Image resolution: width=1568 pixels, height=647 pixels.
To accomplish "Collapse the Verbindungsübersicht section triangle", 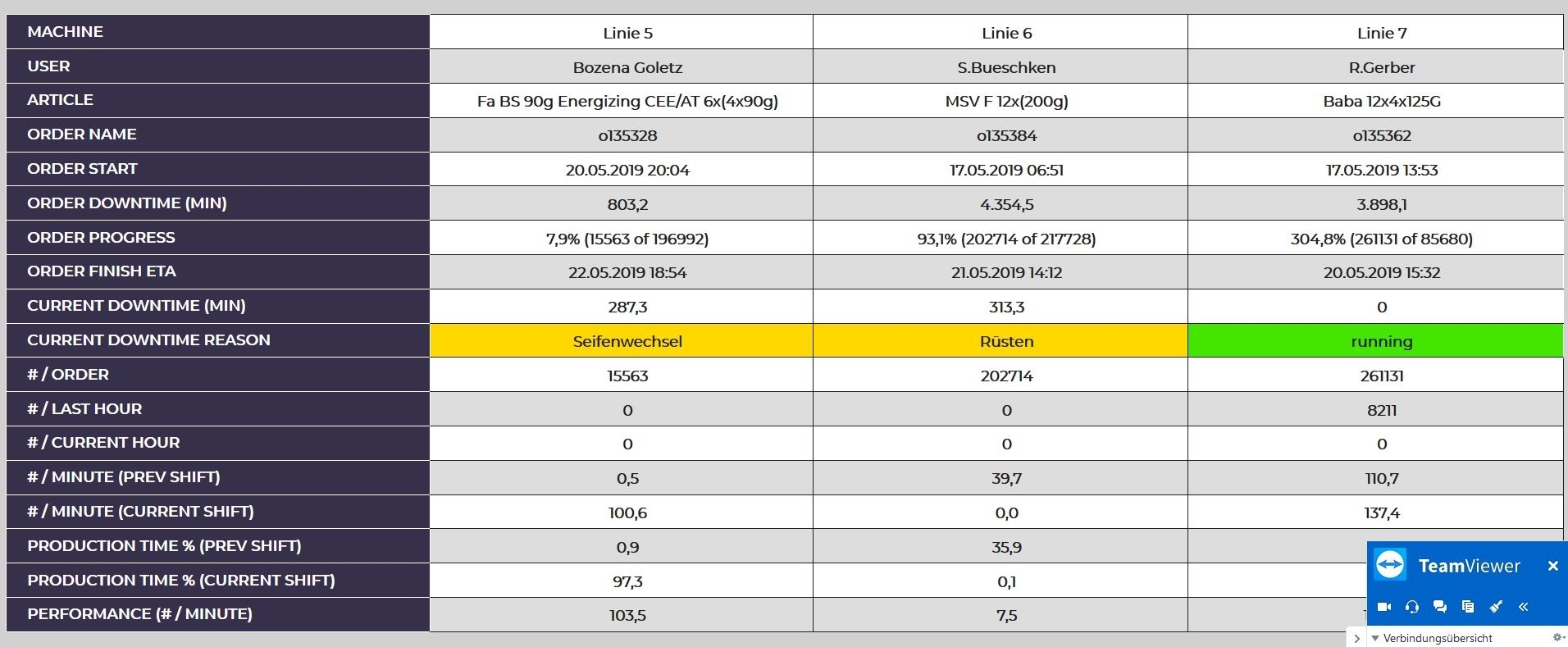I will pos(1375,638).
